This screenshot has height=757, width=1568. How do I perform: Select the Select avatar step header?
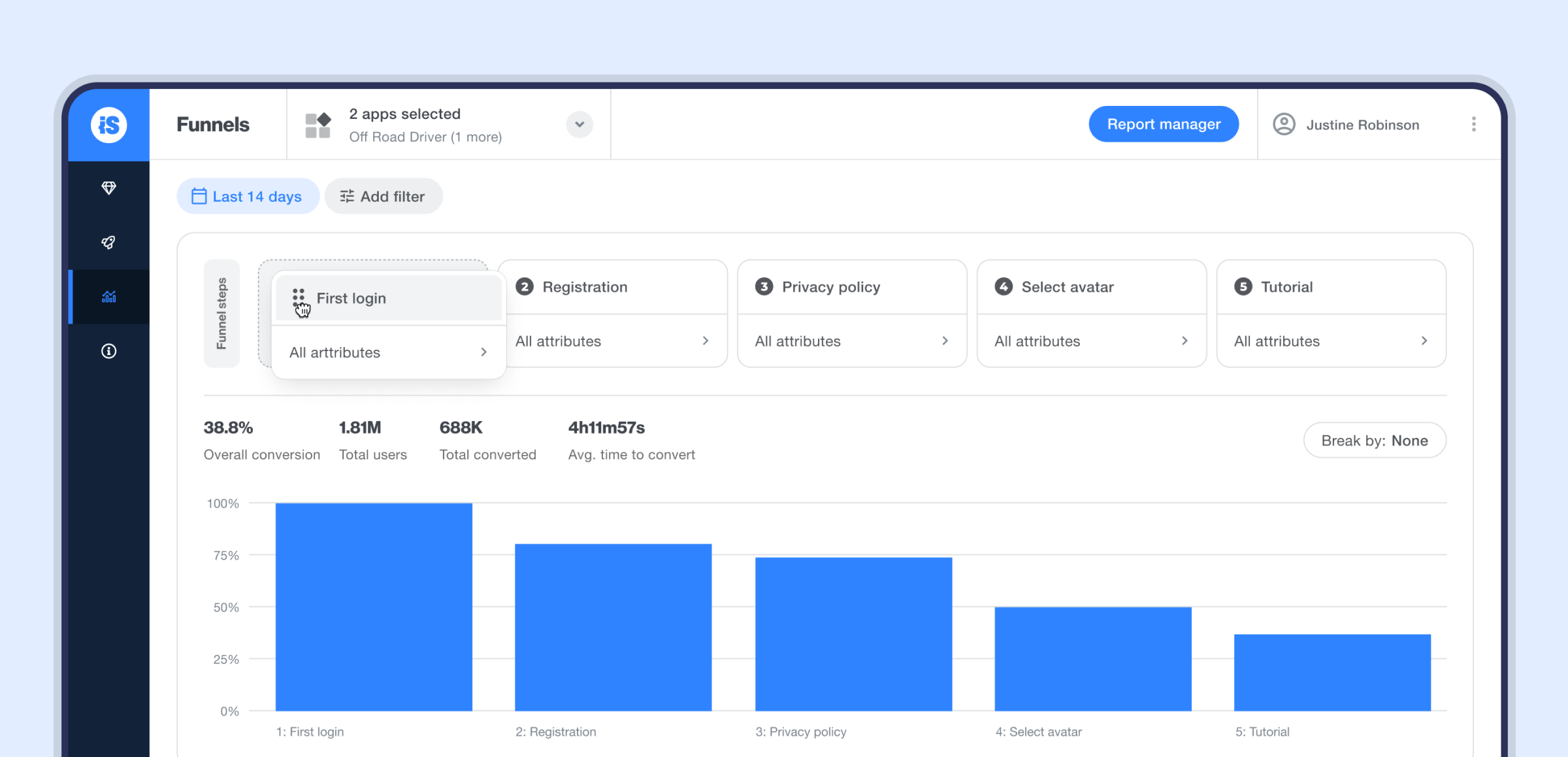coord(1092,287)
